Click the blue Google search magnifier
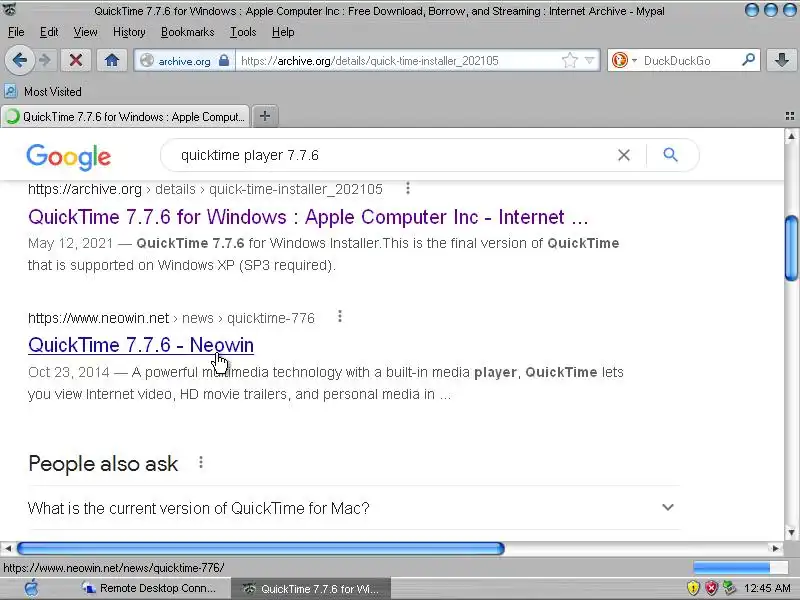This screenshot has height=600, width=800. click(x=670, y=155)
